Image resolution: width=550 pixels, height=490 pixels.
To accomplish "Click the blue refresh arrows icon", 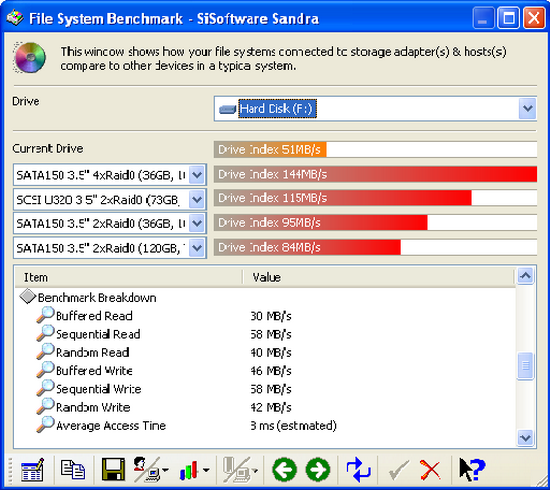I will (358, 470).
